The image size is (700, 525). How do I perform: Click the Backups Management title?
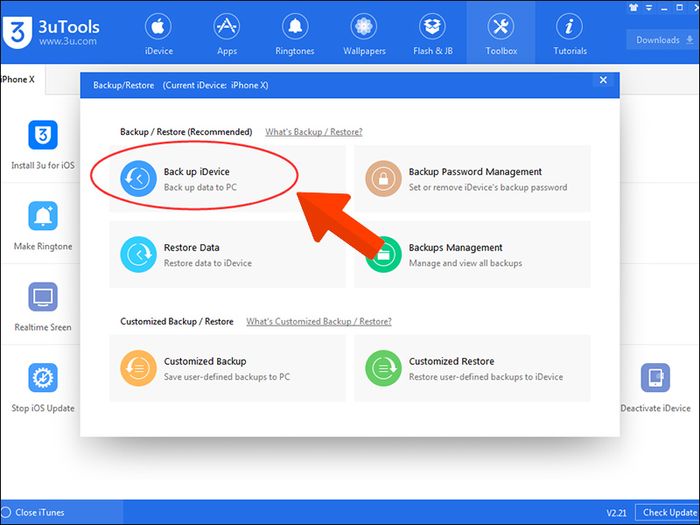(x=455, y=248)
